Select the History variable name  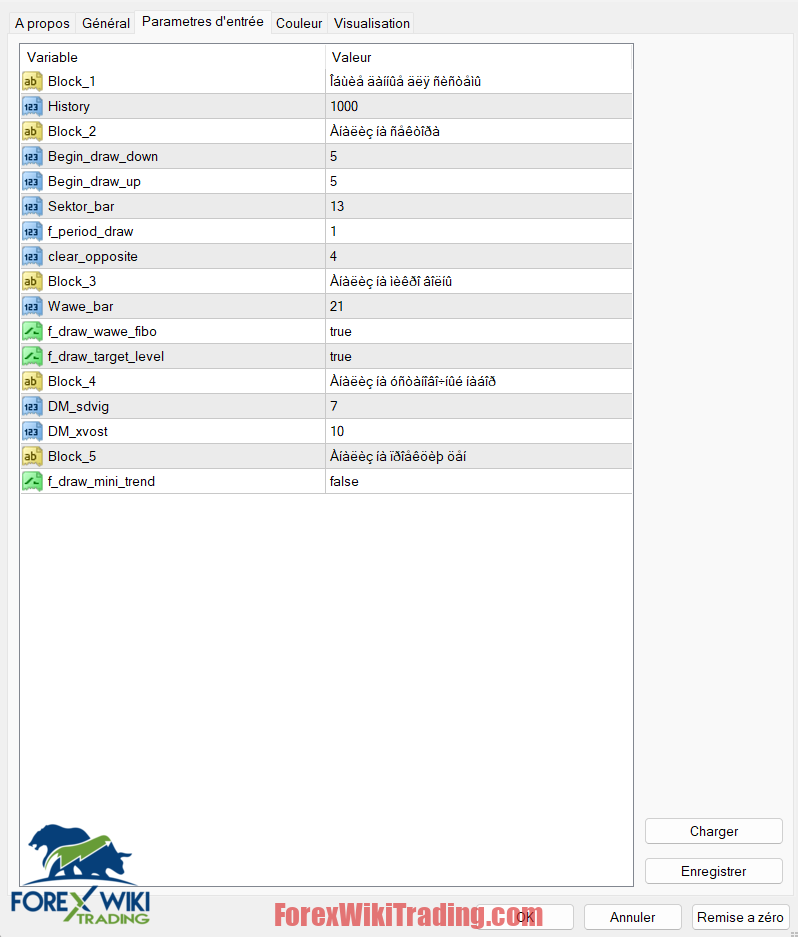point(69,106)
